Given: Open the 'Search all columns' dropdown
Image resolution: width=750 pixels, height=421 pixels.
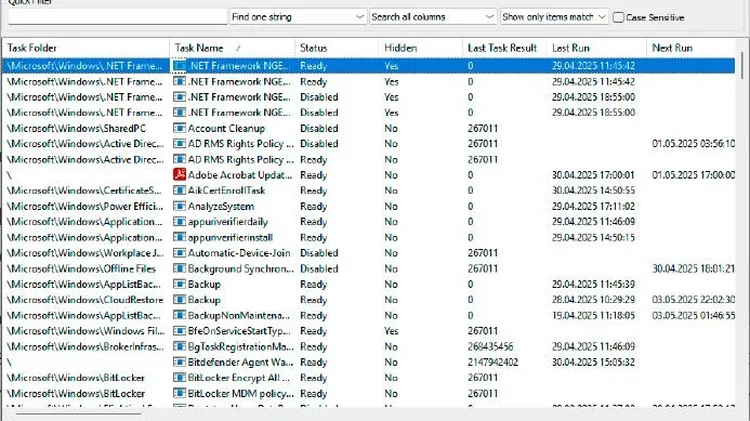Looking at the screenshot, I should pyautogui.click(x=433, y=17).
